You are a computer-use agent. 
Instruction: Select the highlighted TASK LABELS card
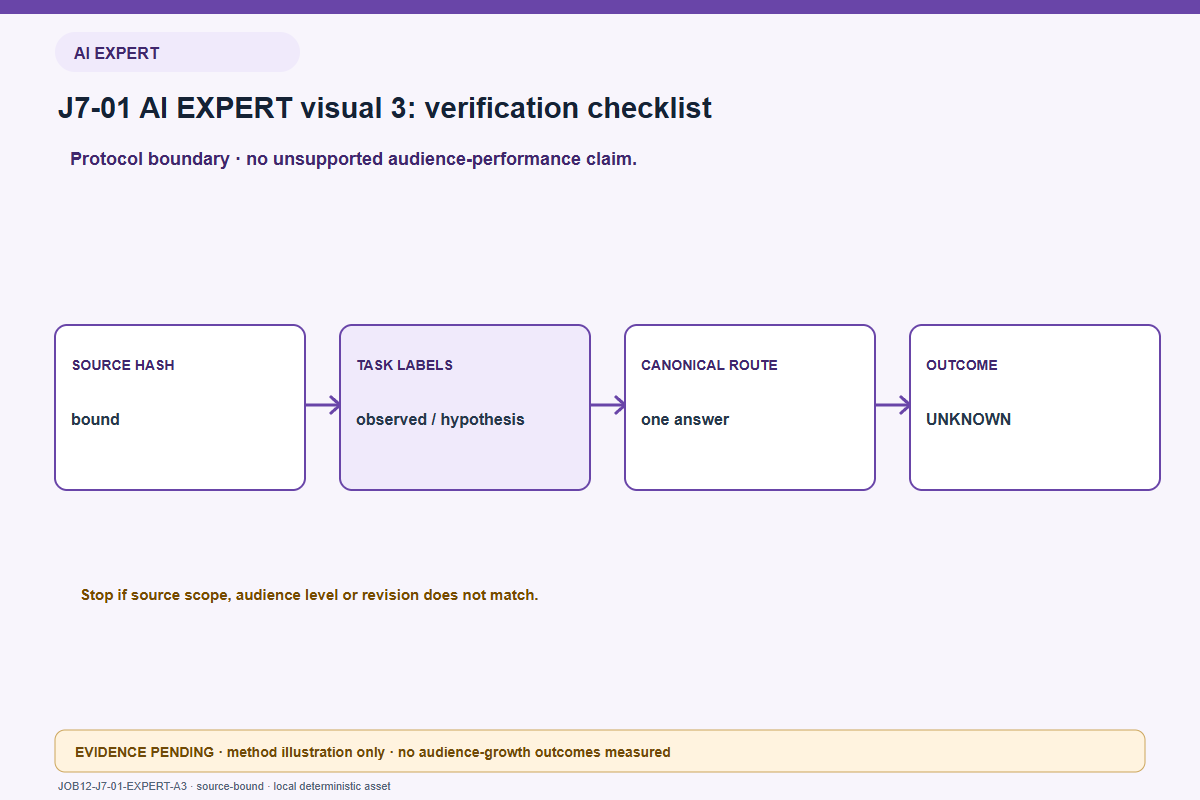pyautogui.click(x=465, y=407)
